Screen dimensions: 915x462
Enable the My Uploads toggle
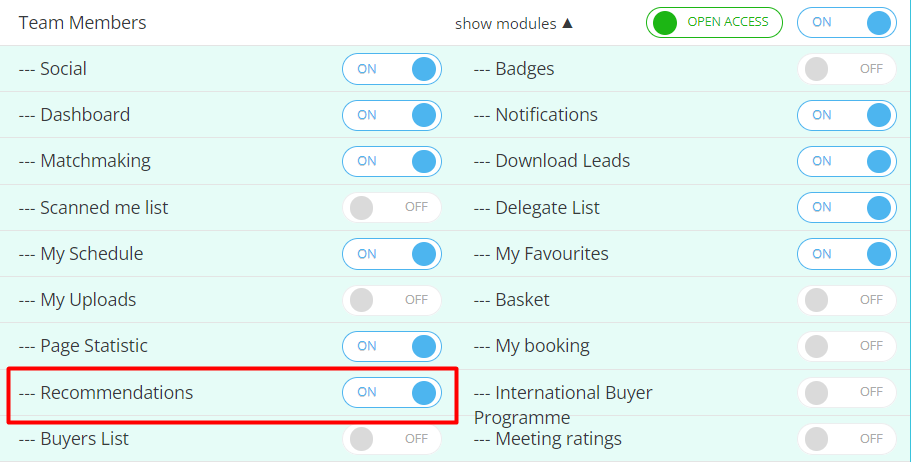391,300
